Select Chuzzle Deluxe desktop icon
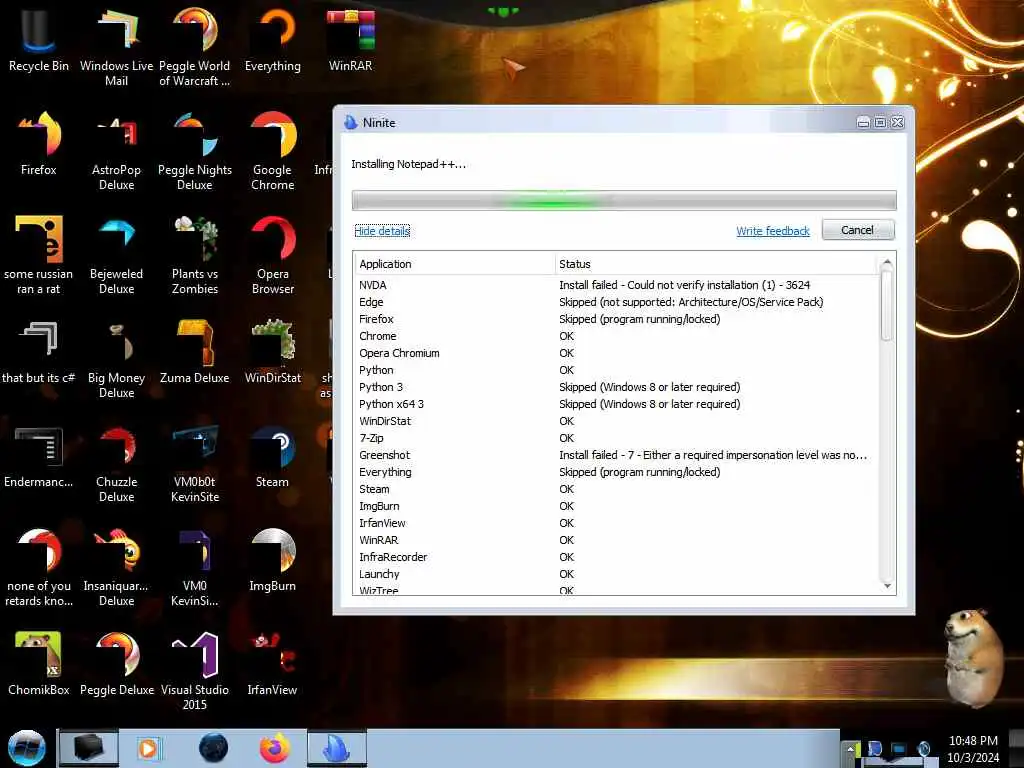The image size is (1024, 768). [116, 463]
